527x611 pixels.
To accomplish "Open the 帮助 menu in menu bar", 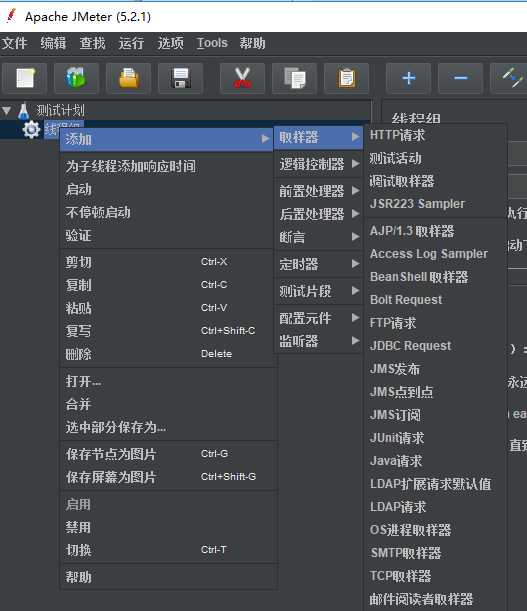I will coord(253,43).
